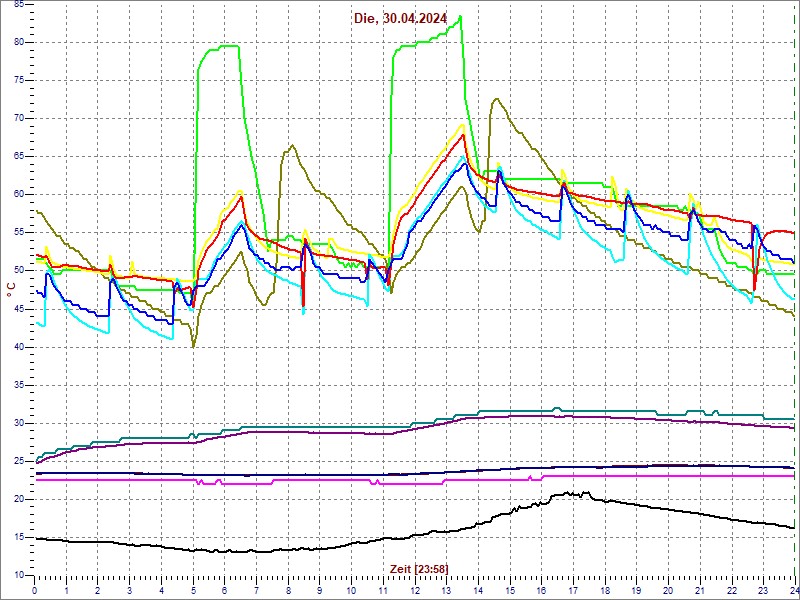Click hour 7 on the time axis
The width and height of the screenshot is (800, 600).
(x=257, y=590)
